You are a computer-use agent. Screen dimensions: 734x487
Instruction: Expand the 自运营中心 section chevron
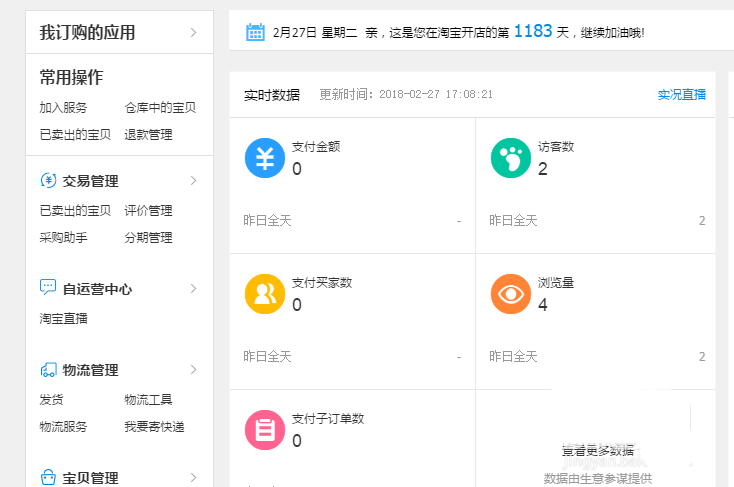(x=193, y=288)
